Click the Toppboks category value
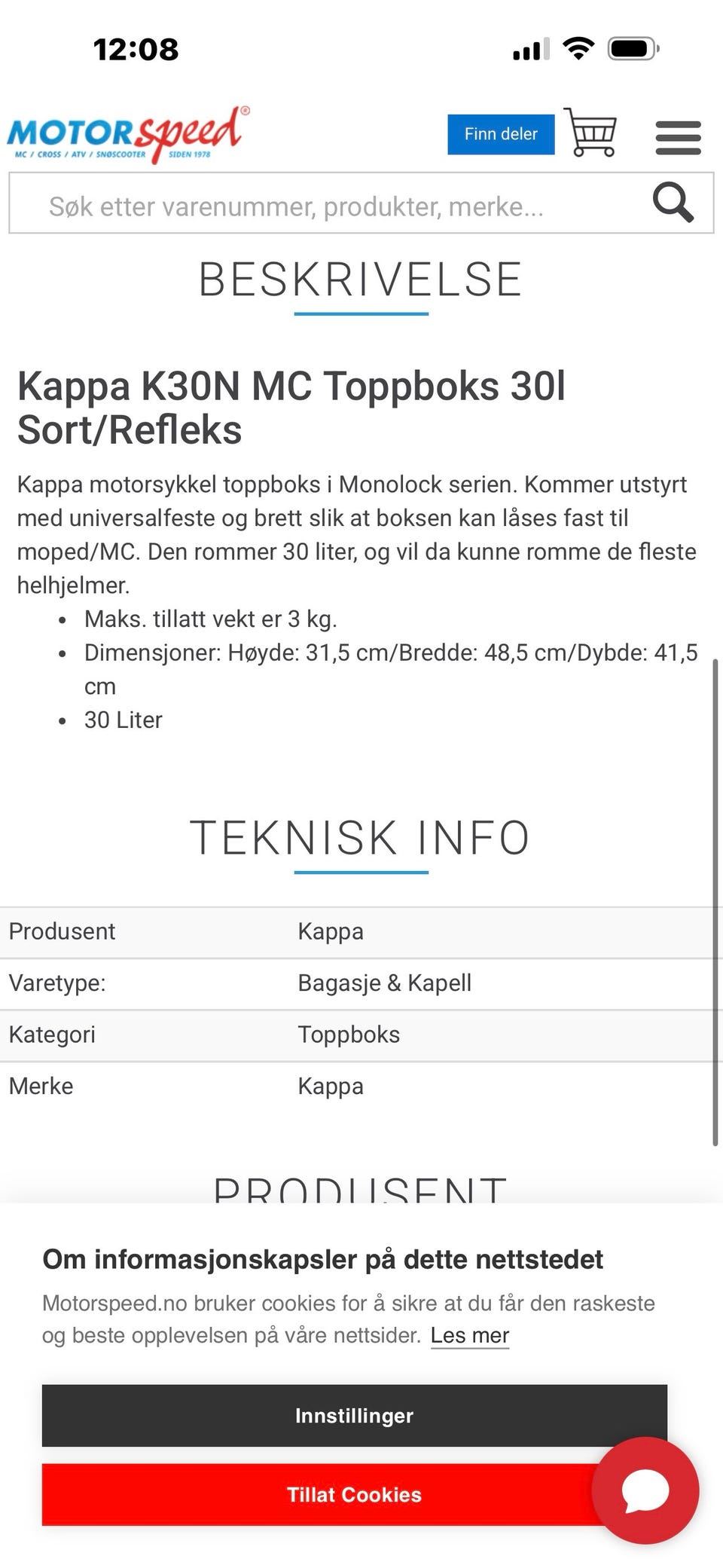 click(x=349, y=1035)
